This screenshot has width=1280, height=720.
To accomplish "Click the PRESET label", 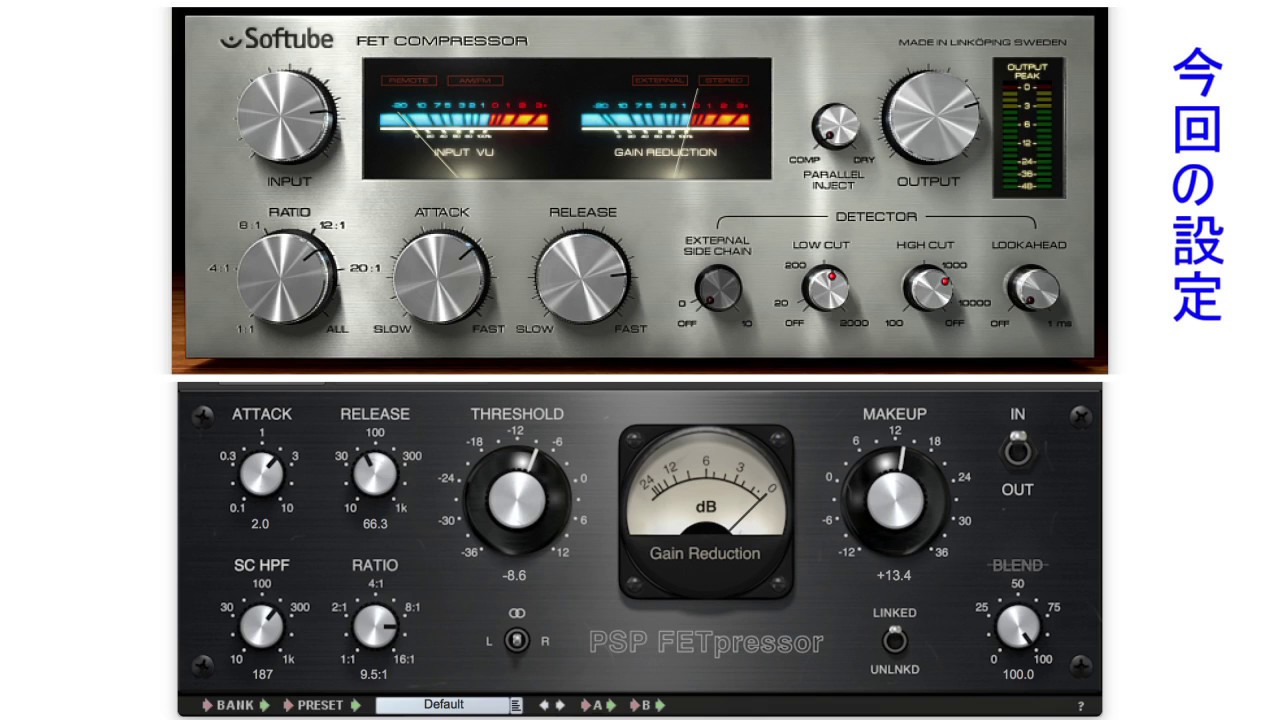I will [x=321, y=705].
